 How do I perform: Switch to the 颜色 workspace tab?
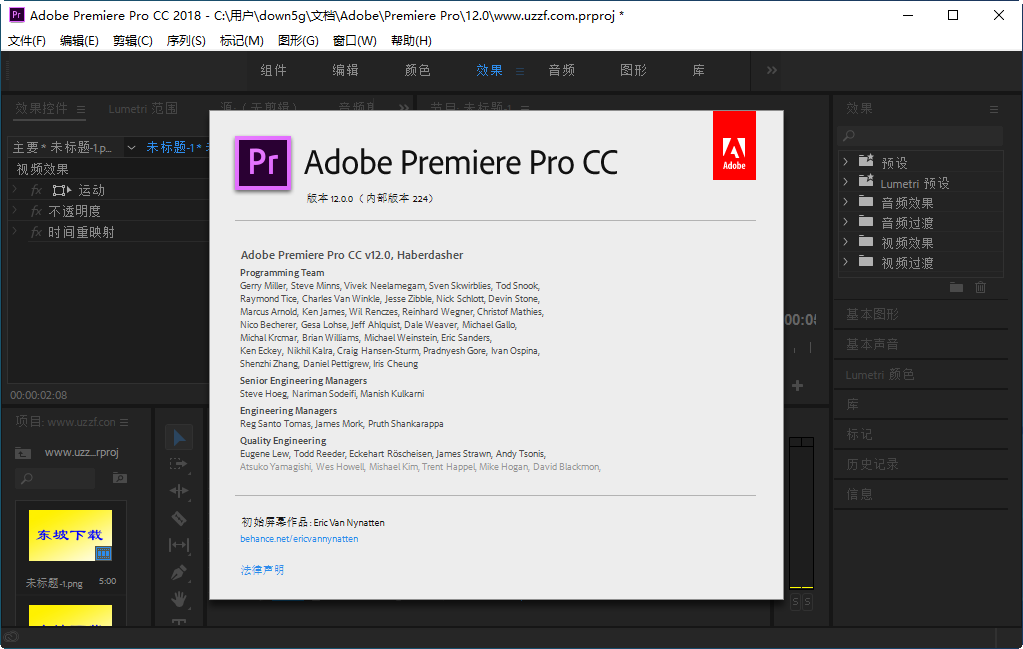(x=417, y=70)
